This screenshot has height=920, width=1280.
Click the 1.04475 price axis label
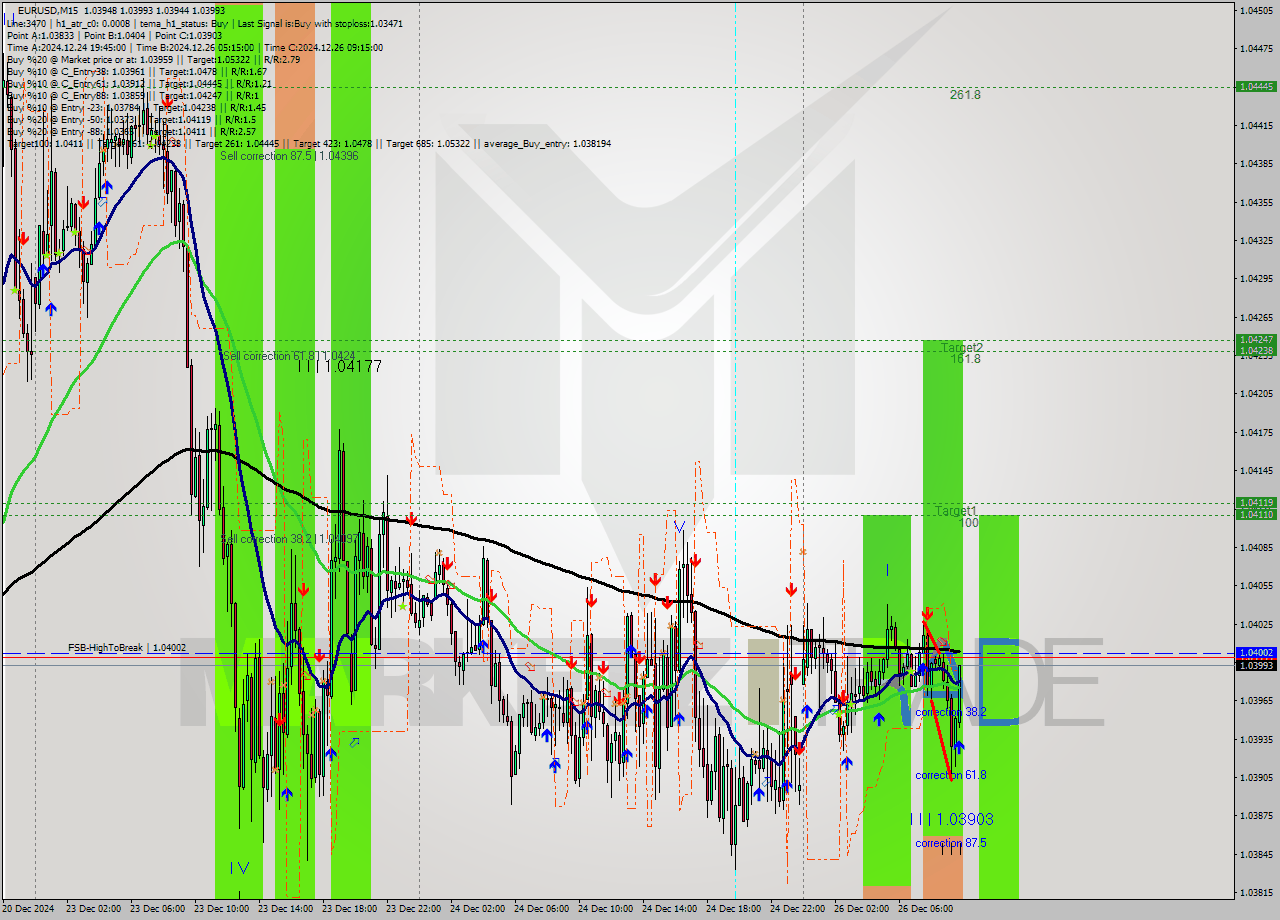tap(1256, 48)
